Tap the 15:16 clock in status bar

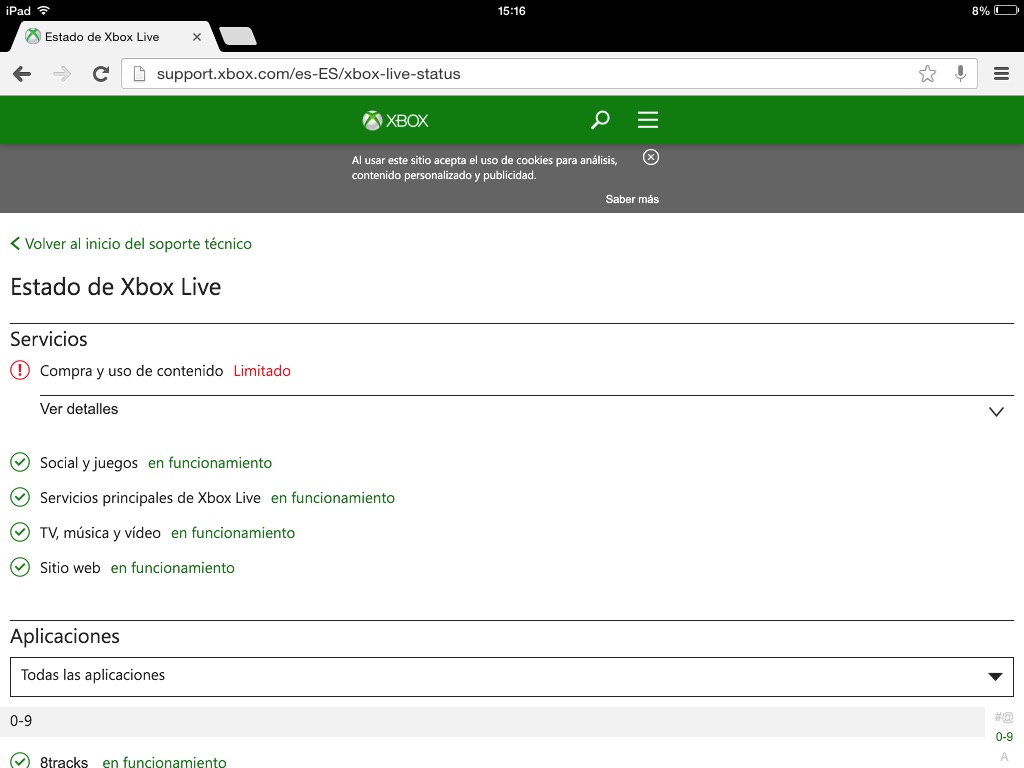pyautogui.click(x=511, y=10)
